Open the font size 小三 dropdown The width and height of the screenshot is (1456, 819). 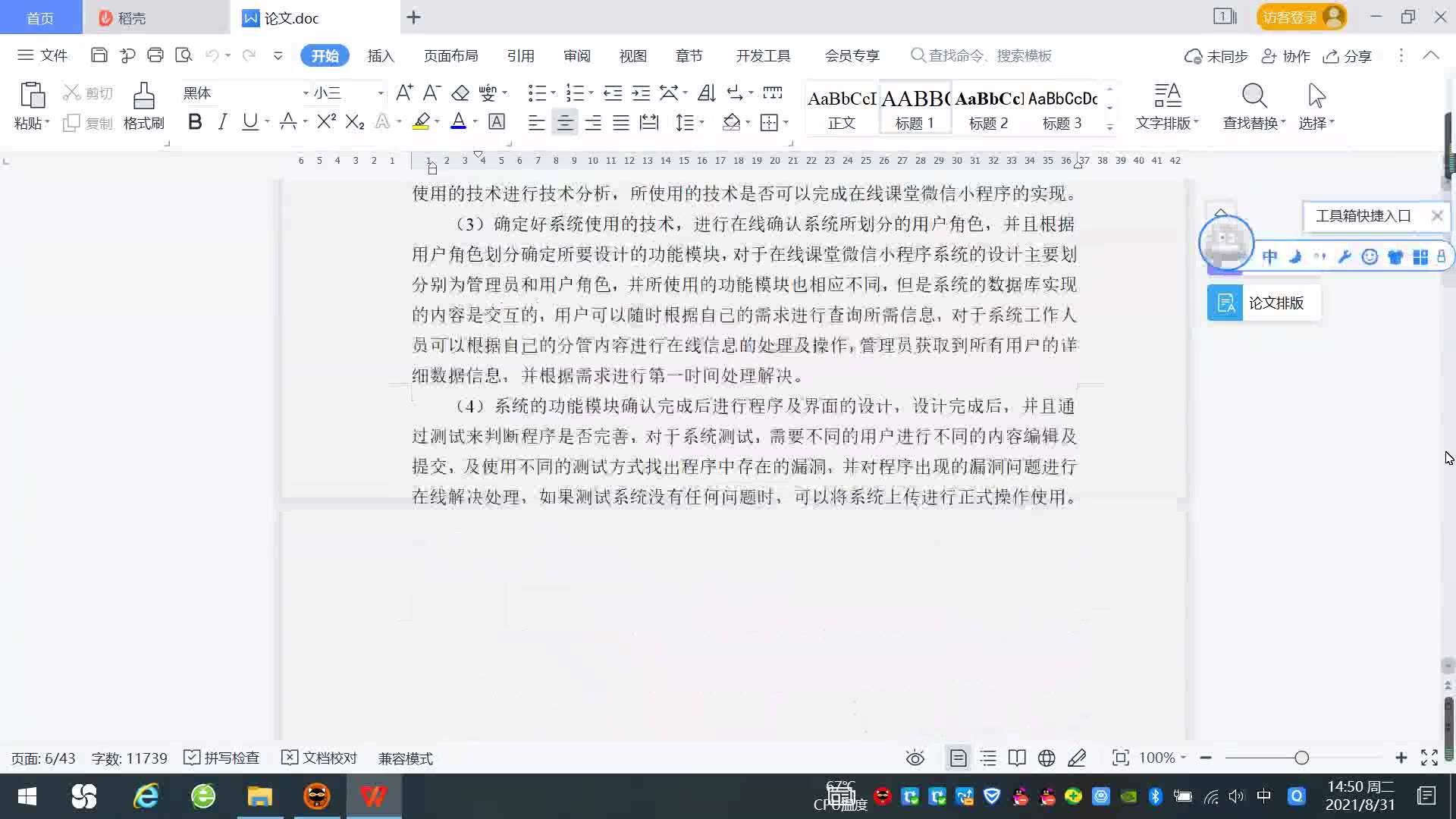(380, 93)
